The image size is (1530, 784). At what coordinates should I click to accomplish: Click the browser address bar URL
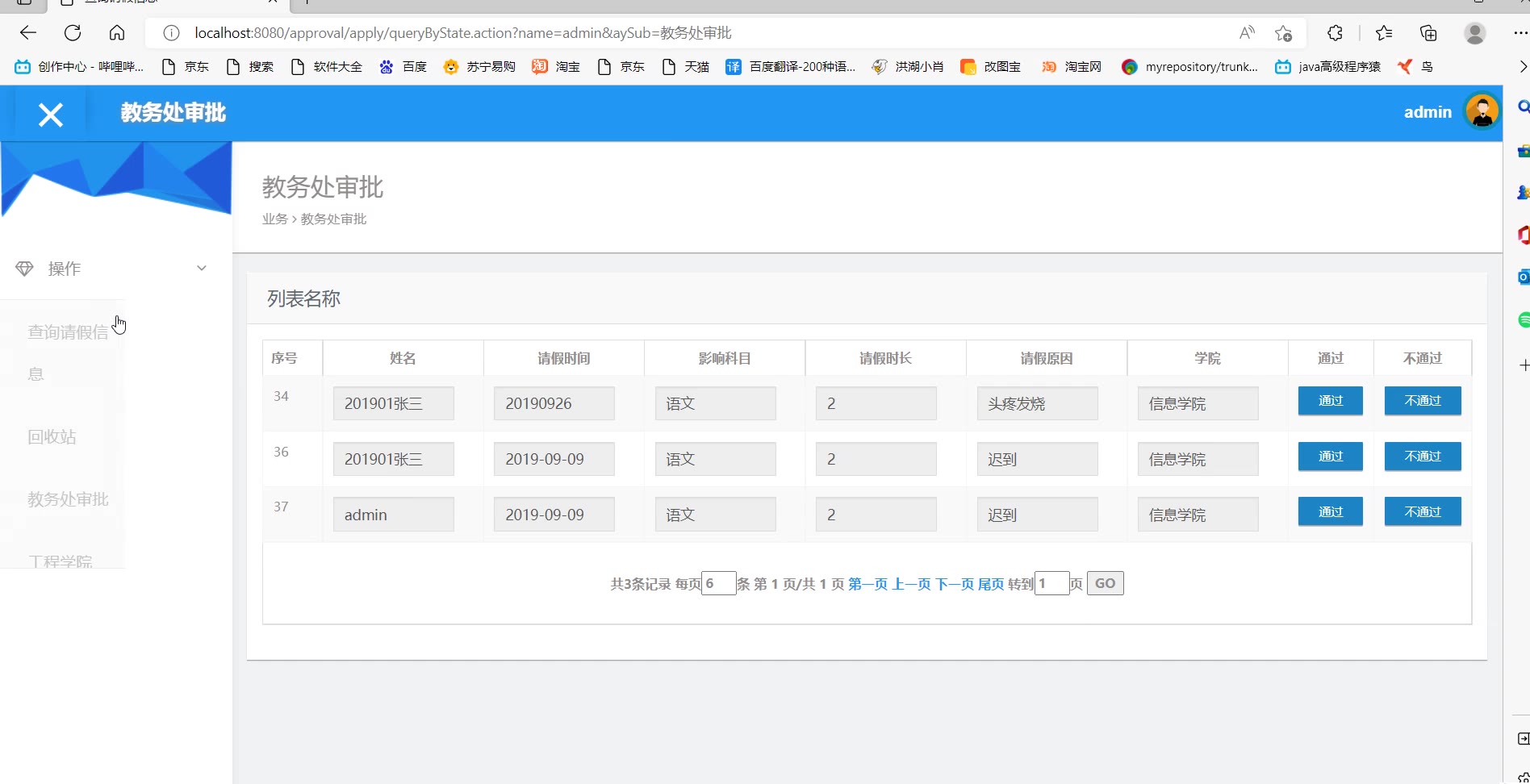463,33
